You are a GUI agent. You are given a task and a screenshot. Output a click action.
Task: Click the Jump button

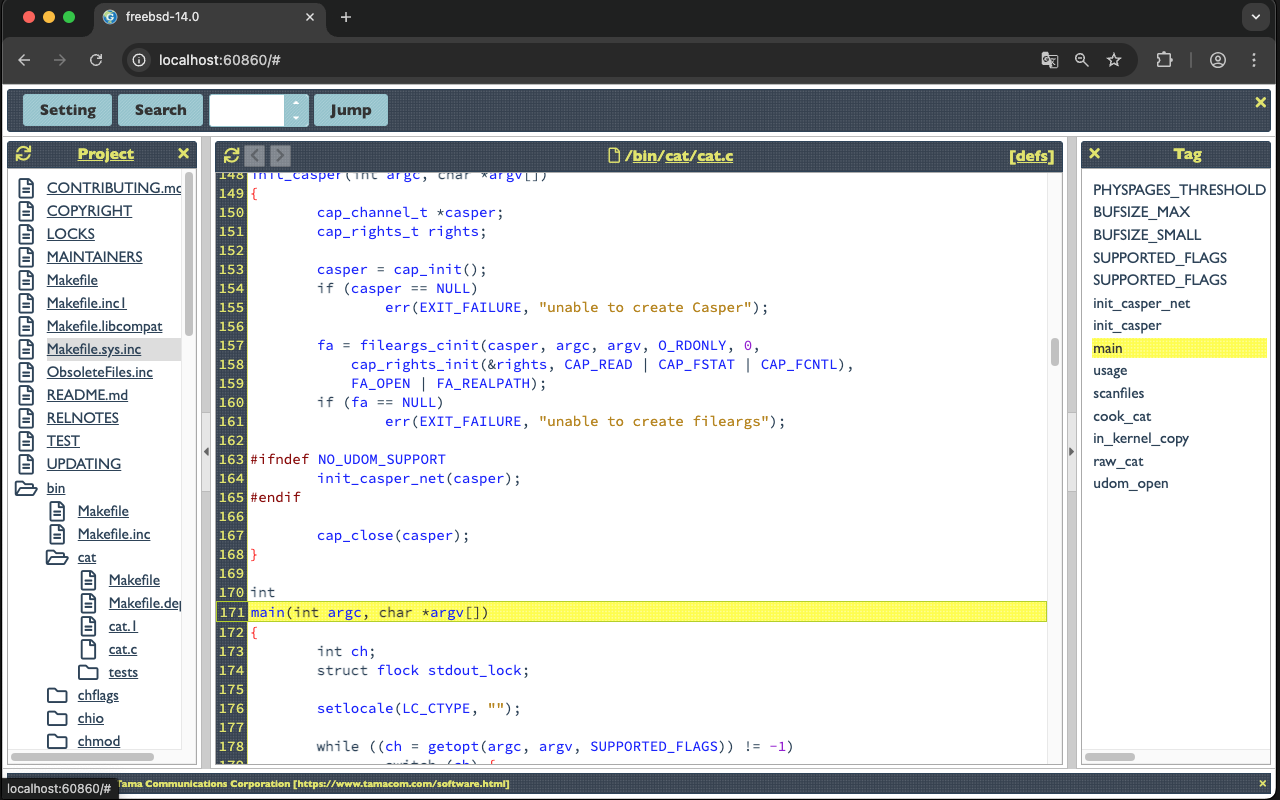click(351, 110)
